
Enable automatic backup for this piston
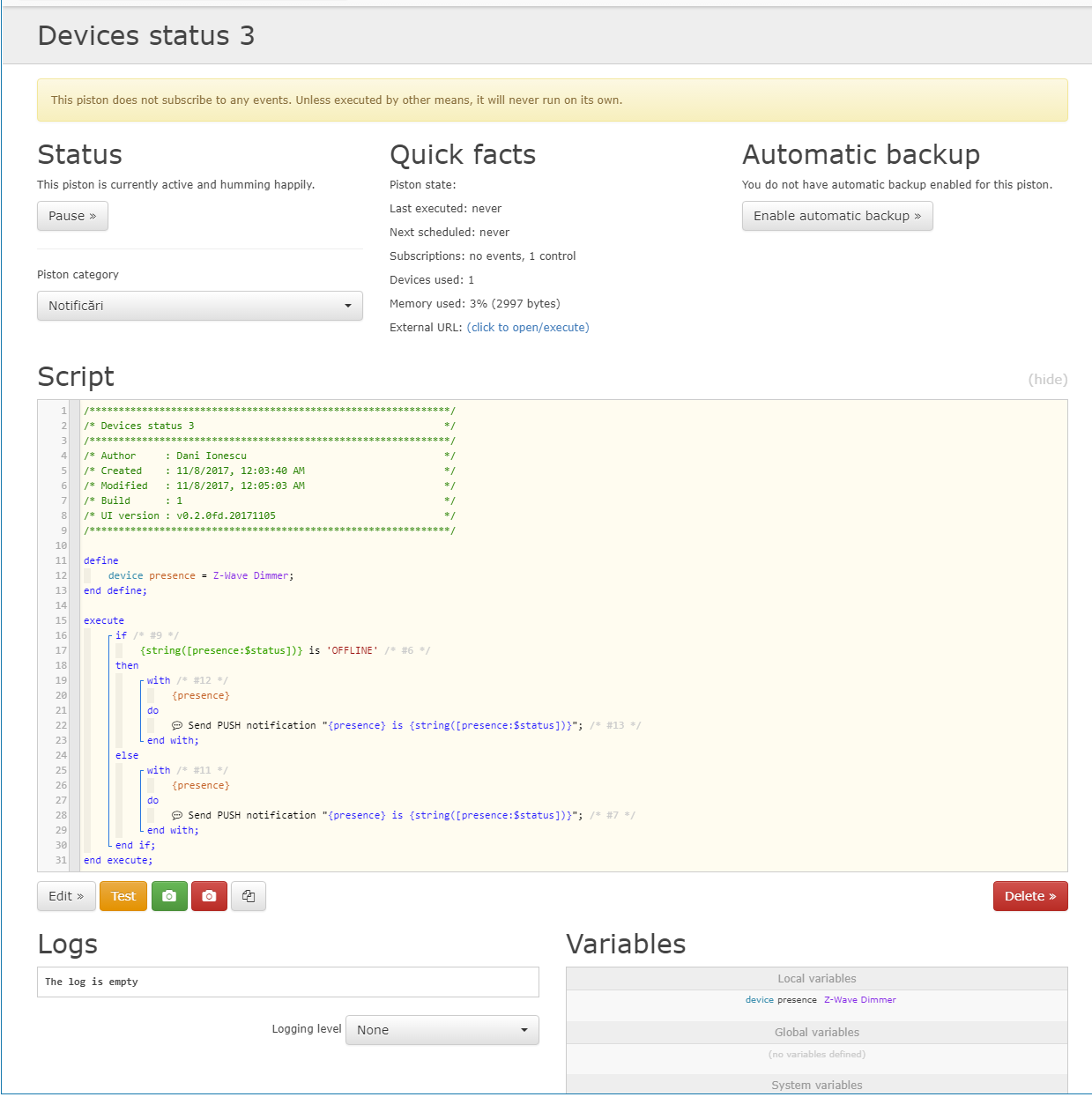836,216
